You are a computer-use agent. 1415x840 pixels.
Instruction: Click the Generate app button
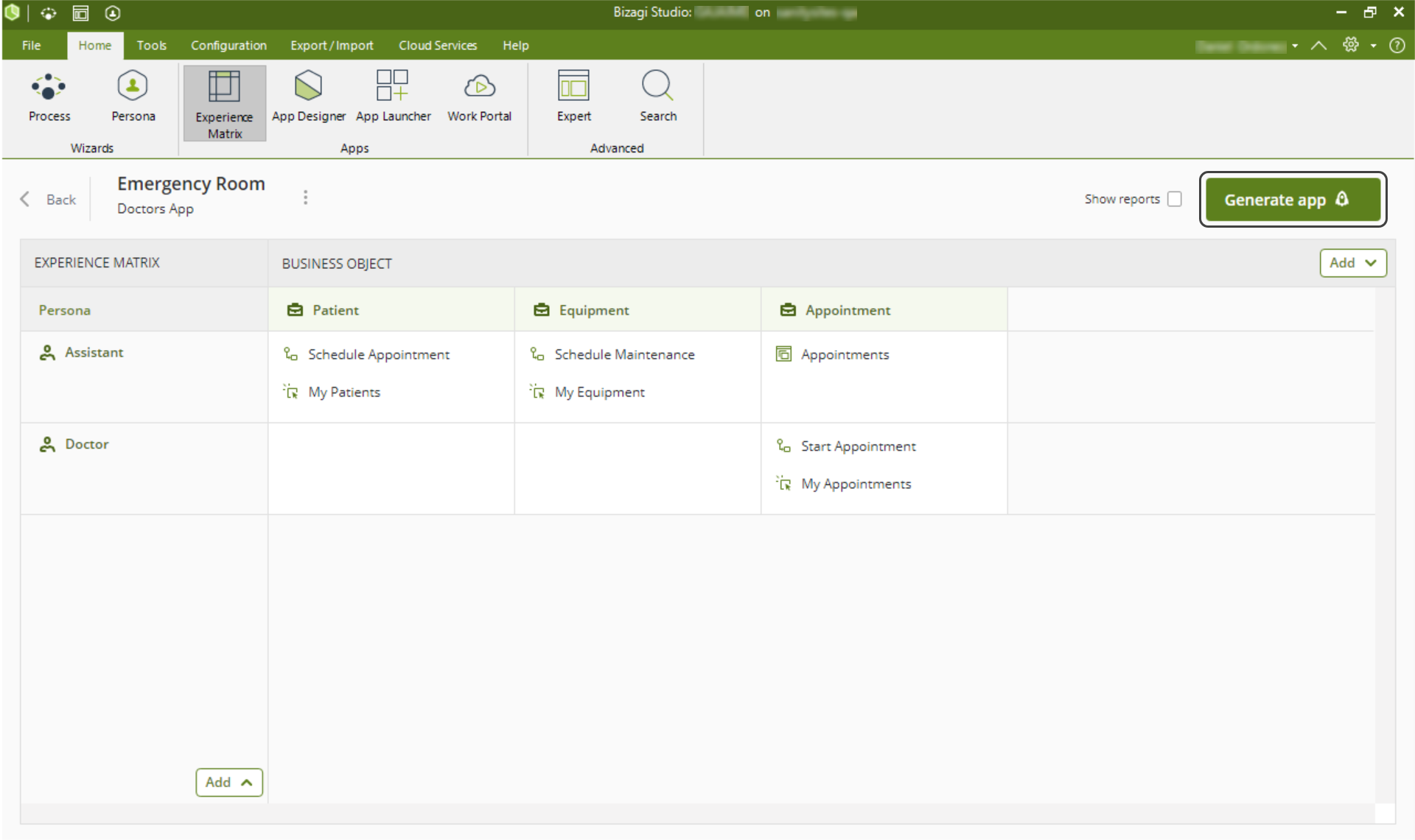click(x=1293, y=199)
